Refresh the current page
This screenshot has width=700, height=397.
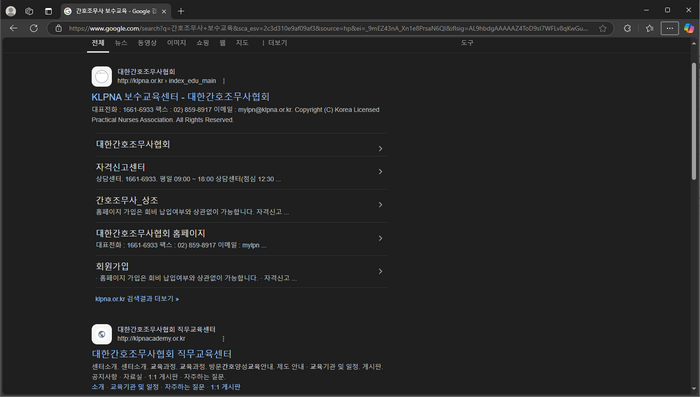pyautogui.click(x=33, y=28)
